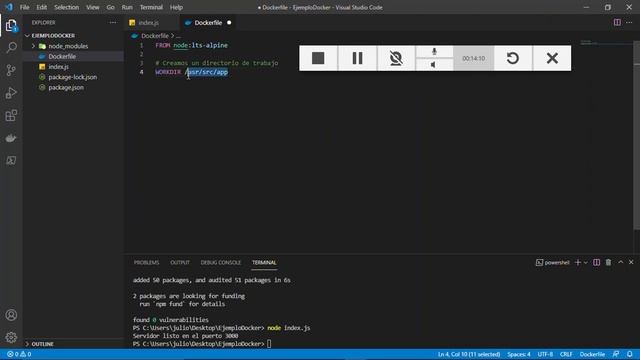Click Ln 4, Col 10 status entry
This screenshot has width=640, height=360.
pos(469,354)
